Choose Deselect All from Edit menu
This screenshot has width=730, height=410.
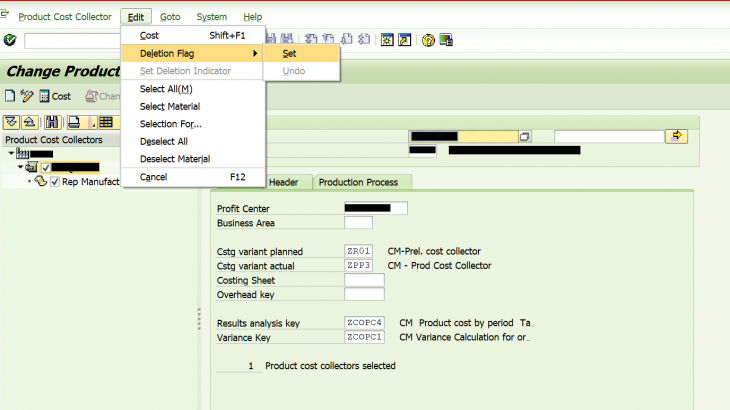(193, 141)
